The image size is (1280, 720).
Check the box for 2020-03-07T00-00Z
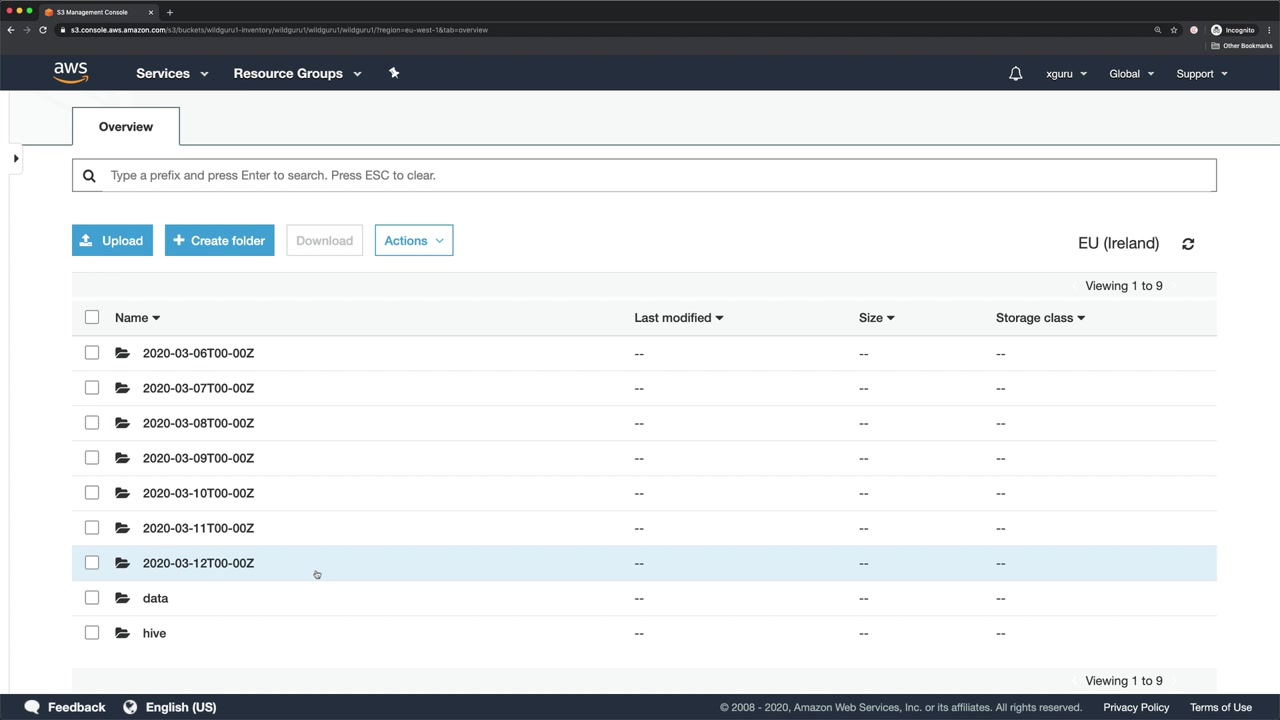pos(92,387)
